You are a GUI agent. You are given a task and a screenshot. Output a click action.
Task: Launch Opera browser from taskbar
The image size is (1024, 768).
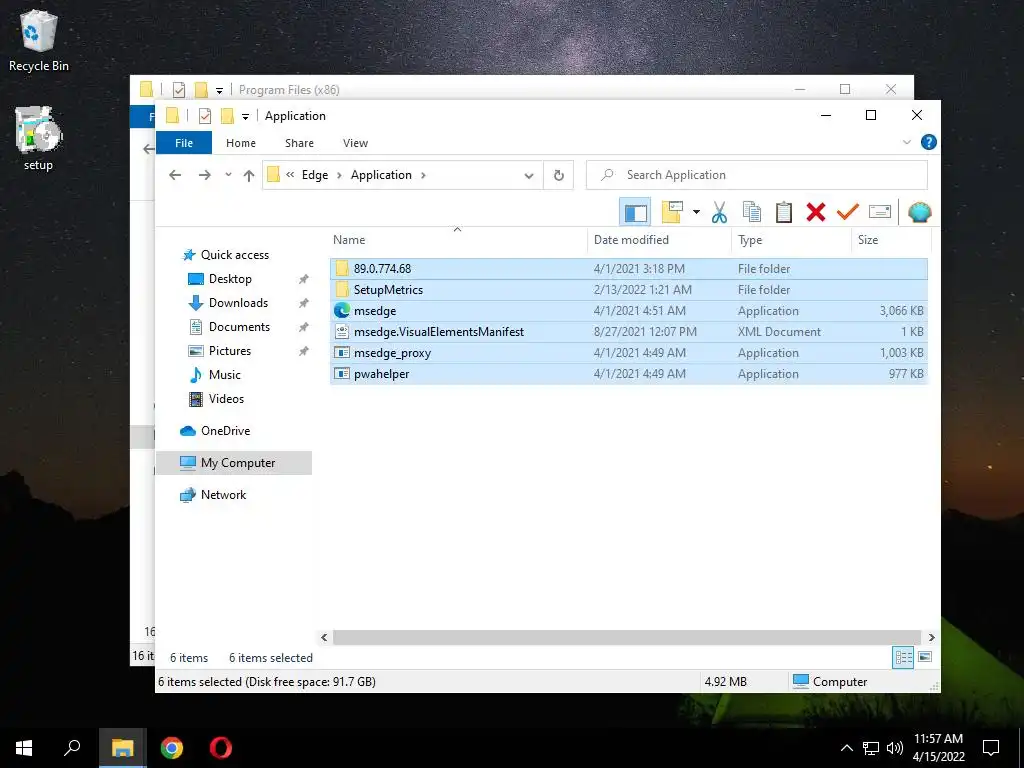[221, 748]
